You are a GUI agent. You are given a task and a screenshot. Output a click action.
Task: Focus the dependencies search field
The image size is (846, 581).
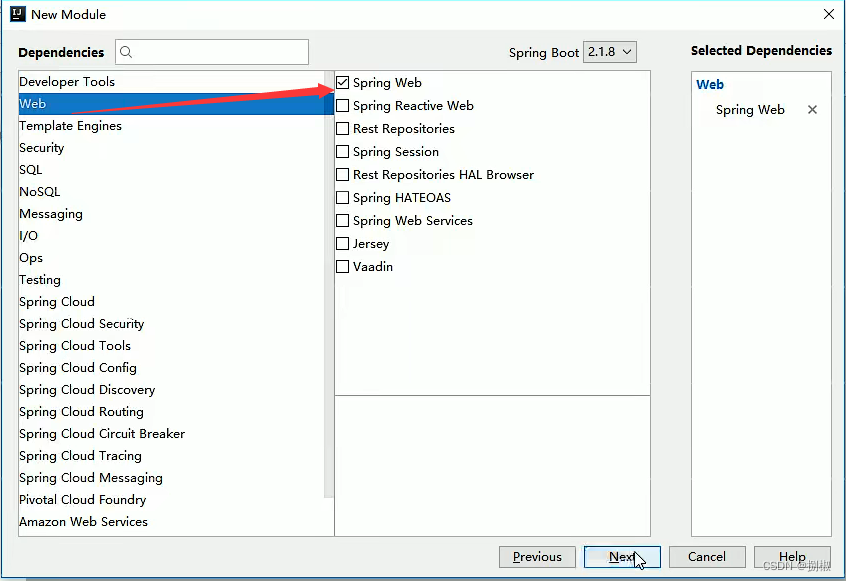(x=212, y=52)
